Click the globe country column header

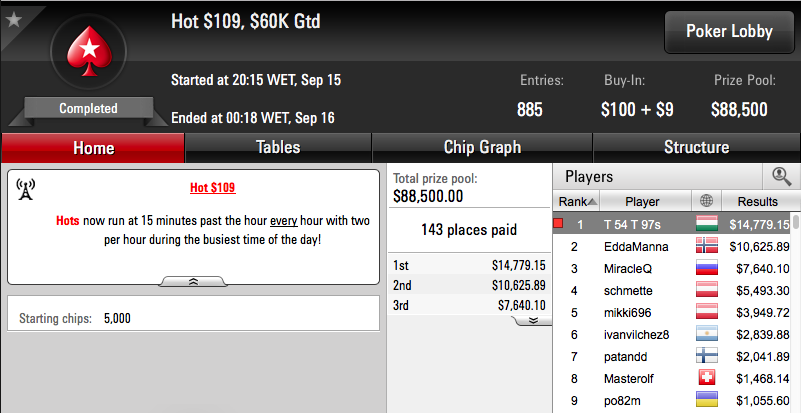coord(706,201)
